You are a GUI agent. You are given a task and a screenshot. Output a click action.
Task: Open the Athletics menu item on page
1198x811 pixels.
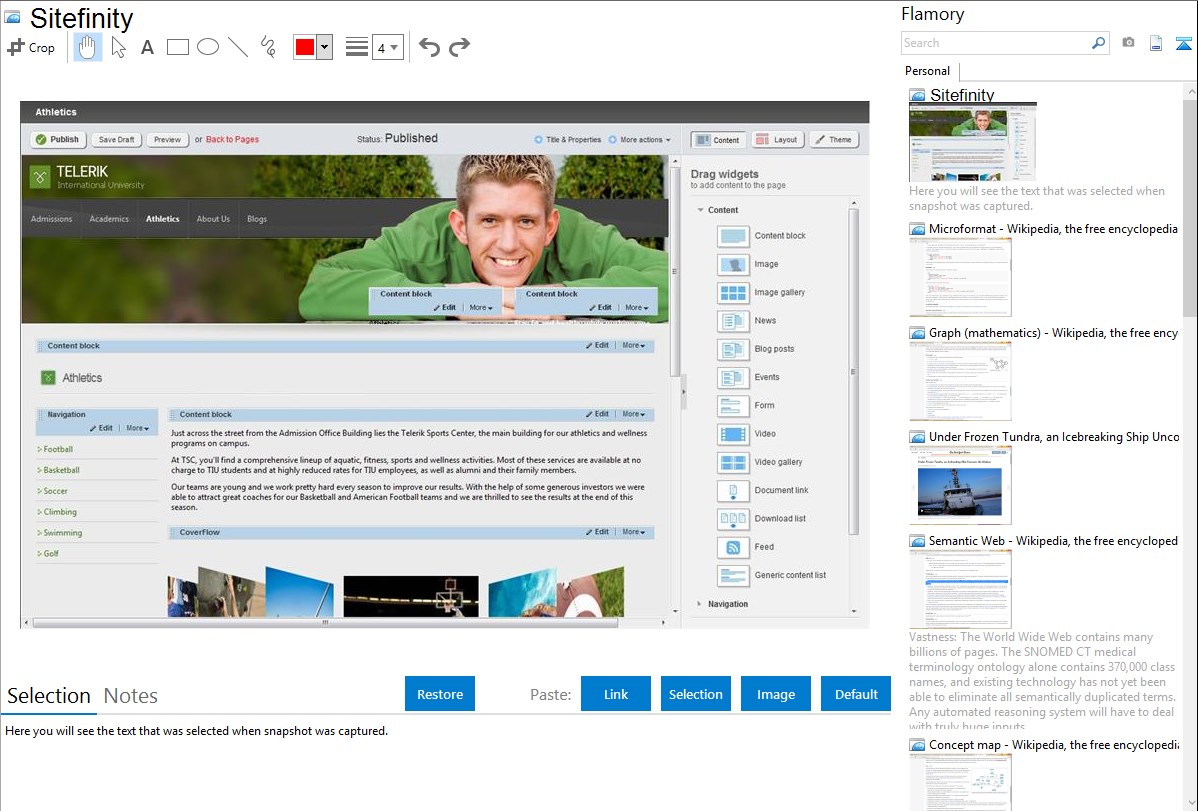pyautogui.click(x=163, y=219)
